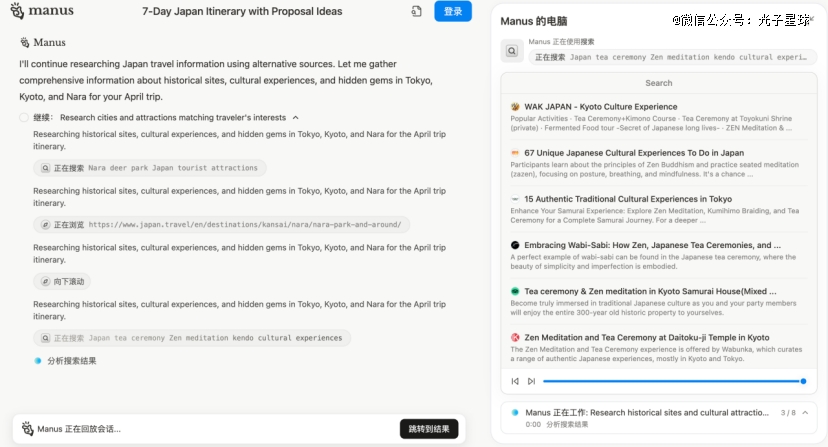Skip to previous step in playback
The width and height of the screenshot is (828, 447).
pos(515,381)
